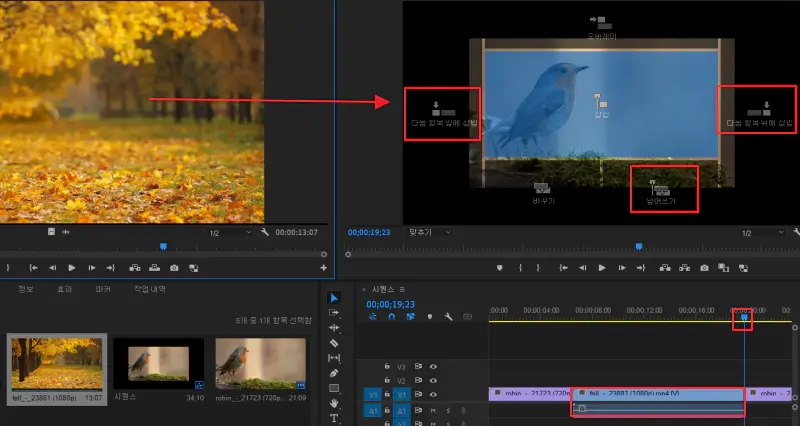Hide the V3 track output

(x=433, y=366)
